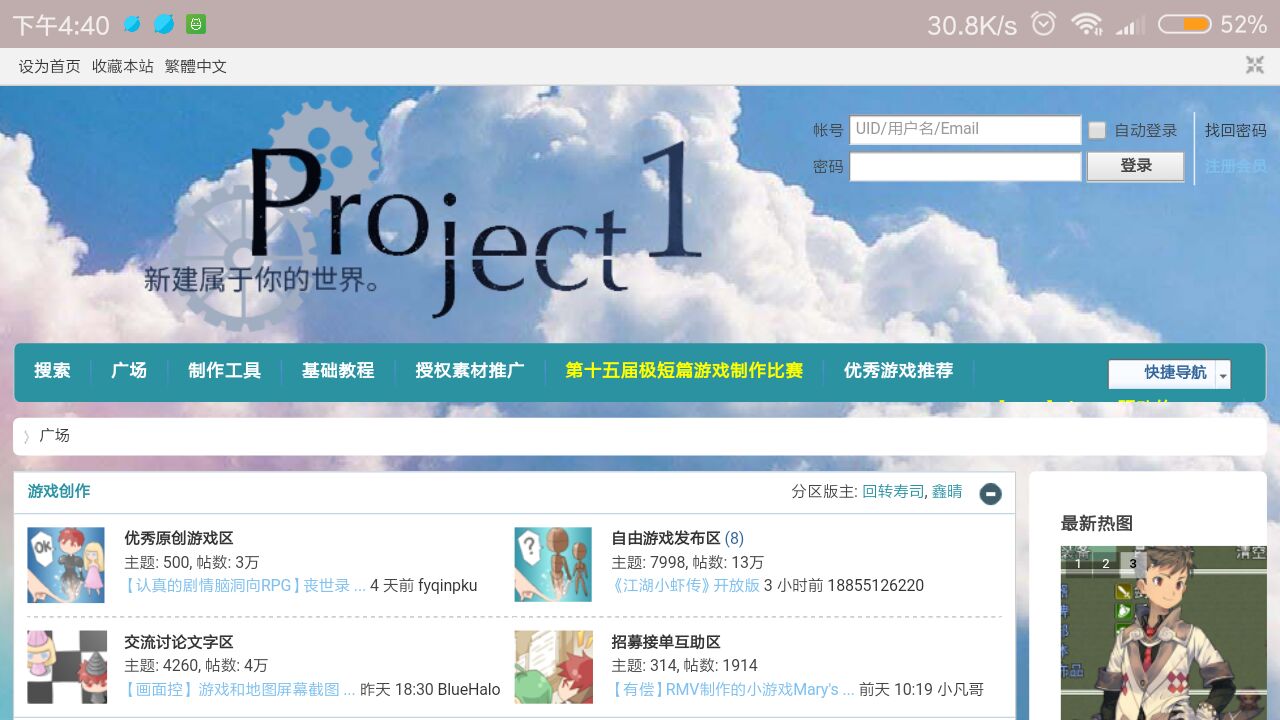Click 收藏本站 link
The height and width of the screenshot is (720, 1280).
[123, 66]
